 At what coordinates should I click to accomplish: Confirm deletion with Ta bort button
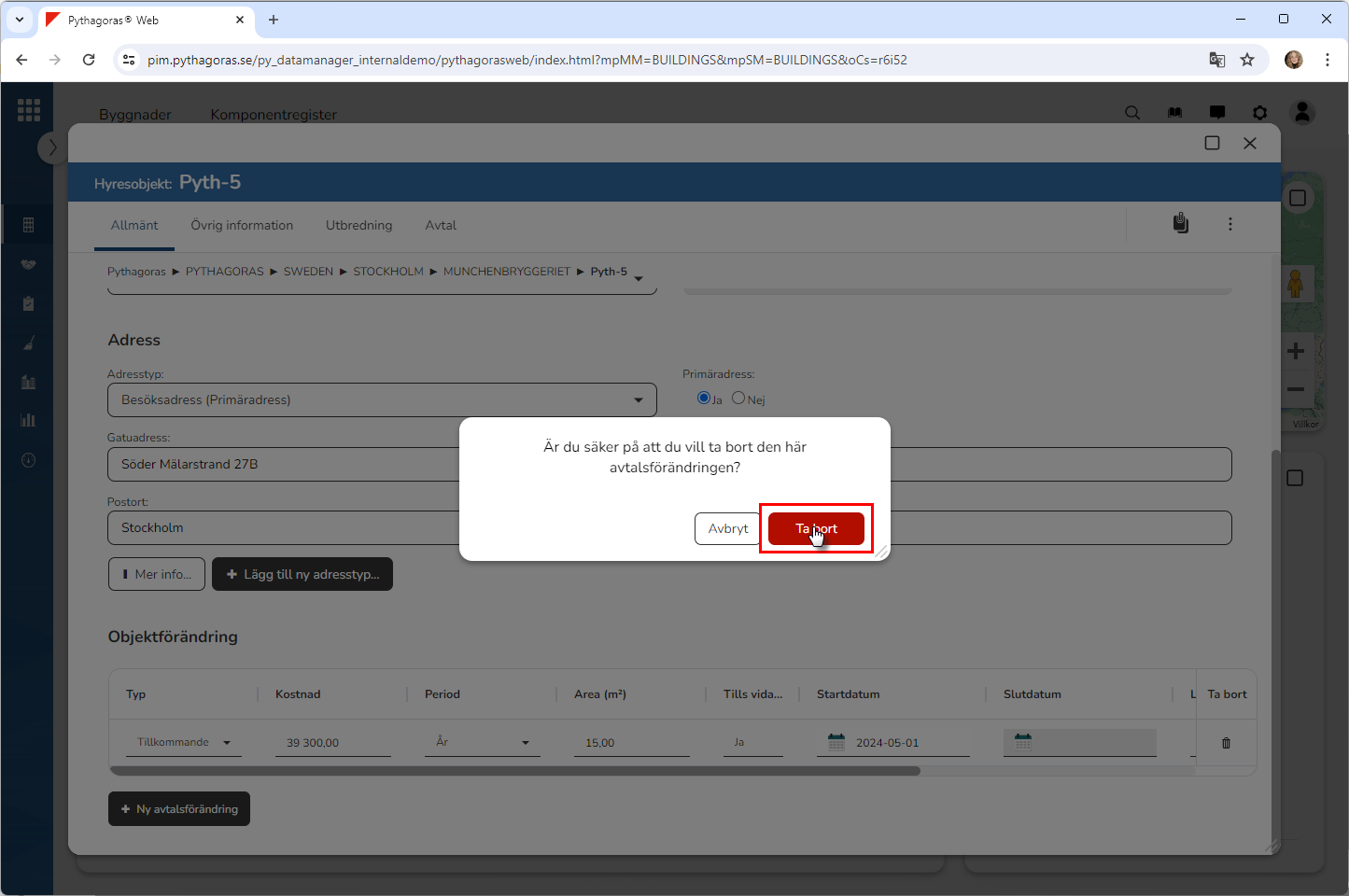816,528
